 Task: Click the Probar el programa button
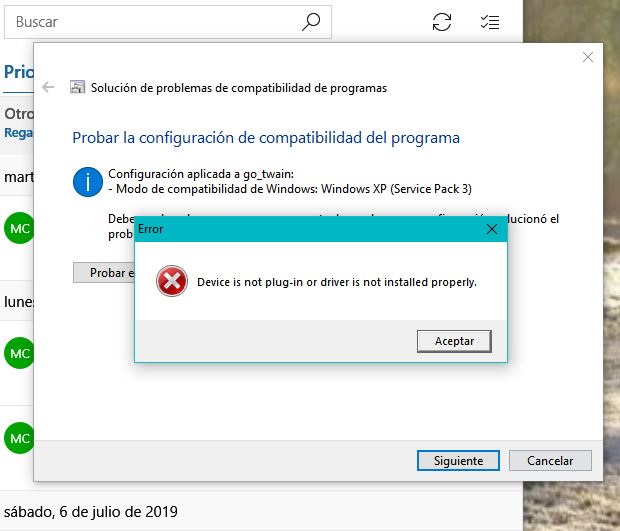coord(104,272)
